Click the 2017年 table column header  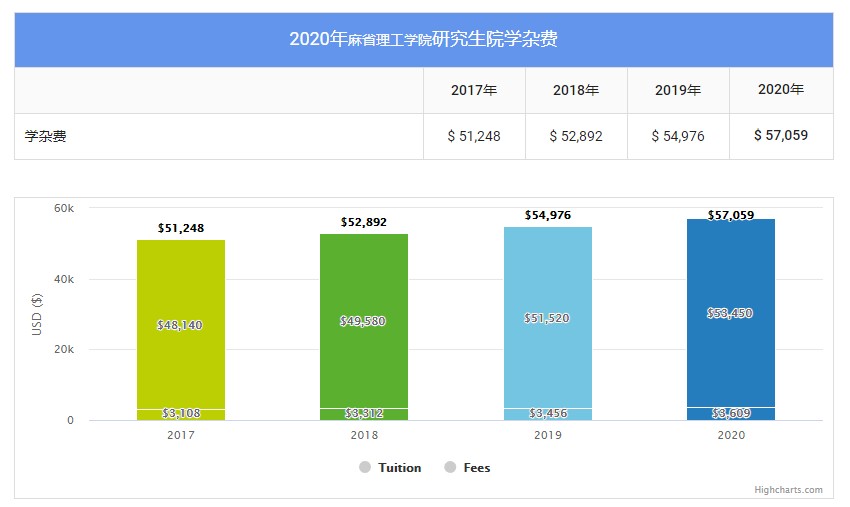[x=474, y=90]
